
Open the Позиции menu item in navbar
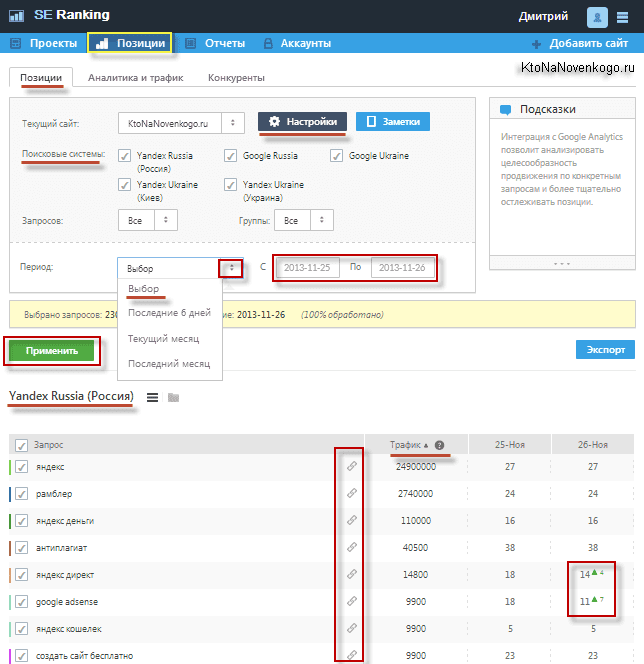130,43
